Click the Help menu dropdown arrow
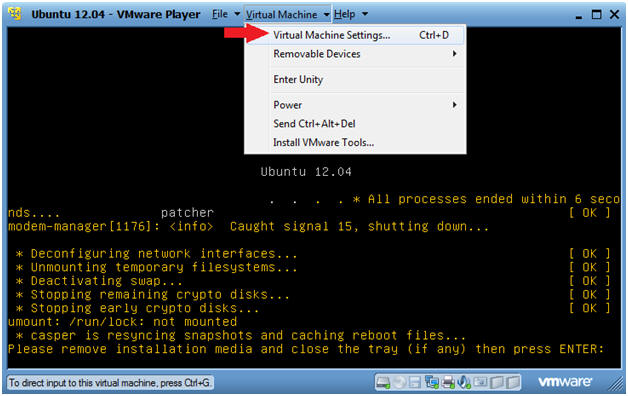 pyautogui.click(x=365, y=14)
